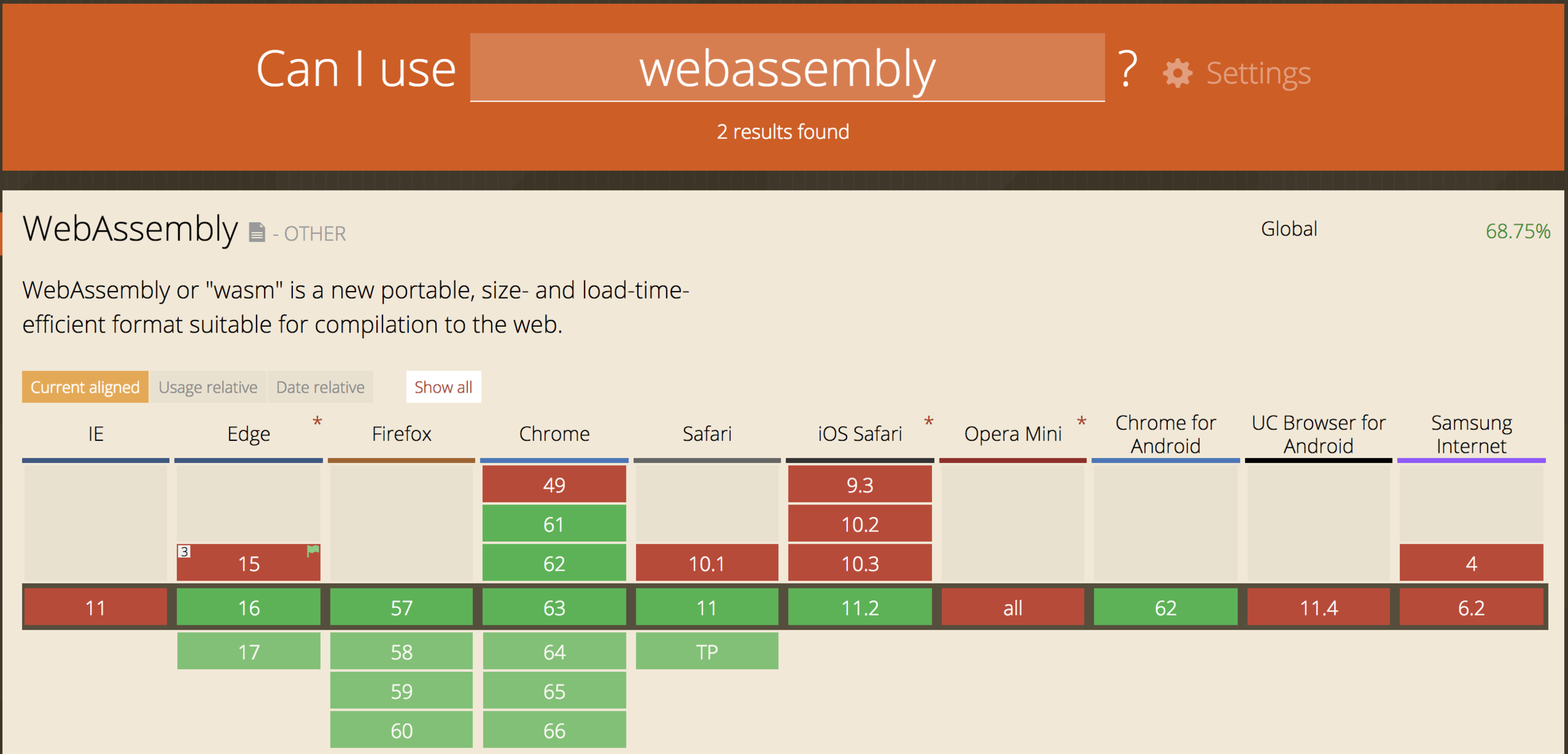Click Opera Mini 'all' cell
Viewport: 1568px width, 754px height.
[x=1012, y=607]
